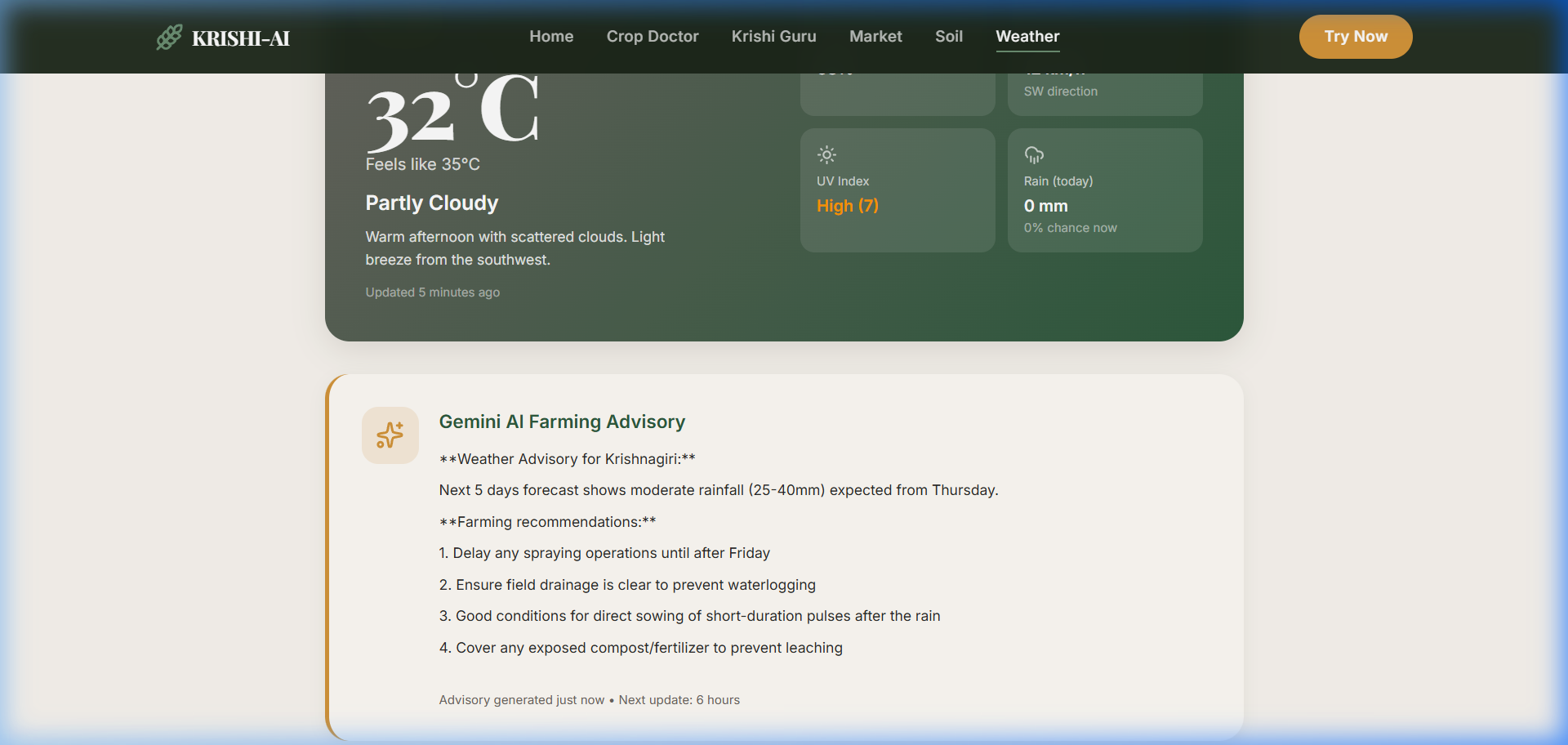Screen dimensions: 1568x745
Task: Click the 'SW direction' label
Action: click(x=1061, y=91)
